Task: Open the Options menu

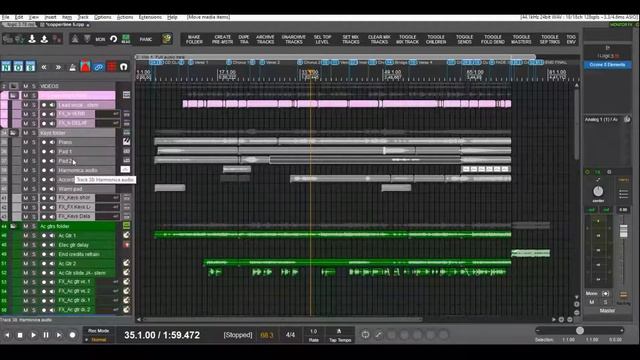Action: (103, 17)
